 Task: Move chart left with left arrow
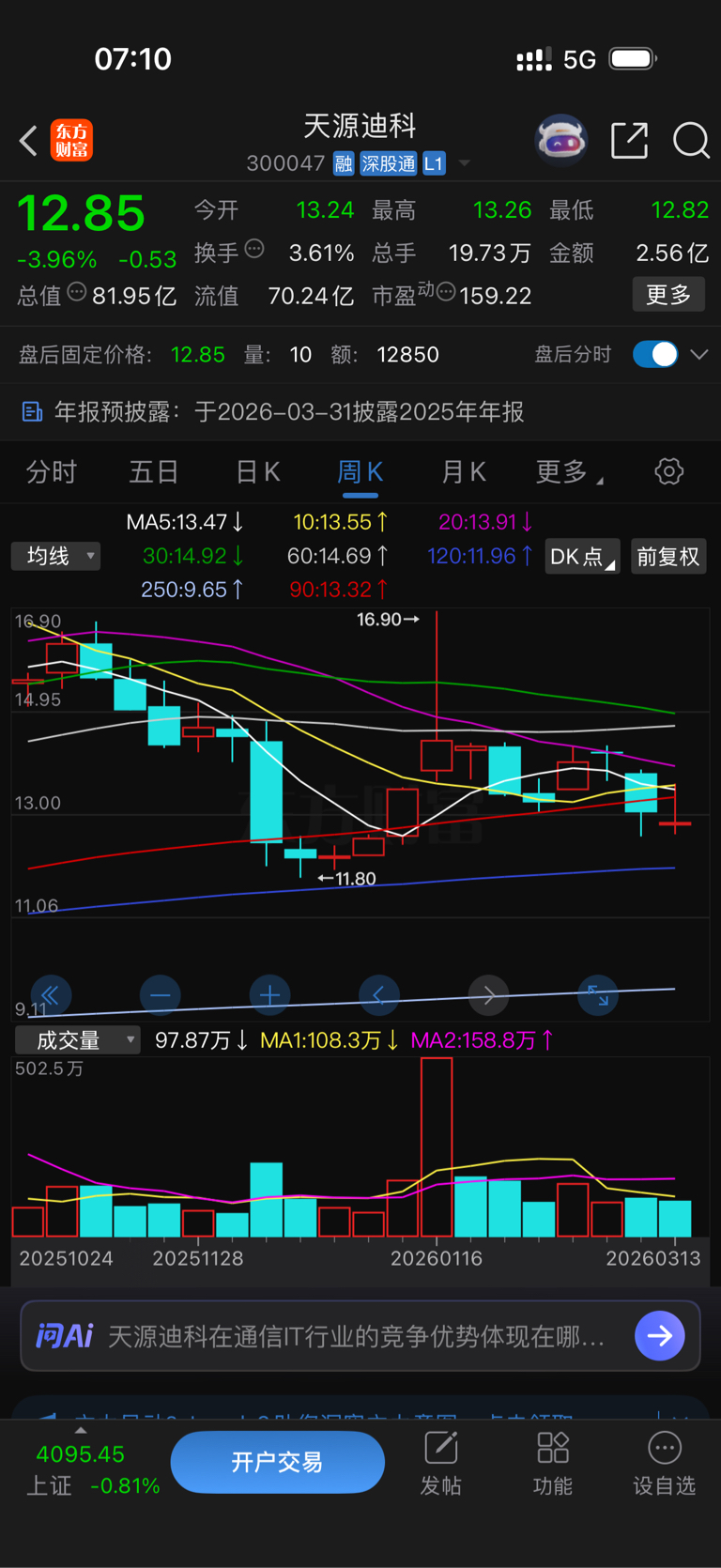(x=379, y=995)
